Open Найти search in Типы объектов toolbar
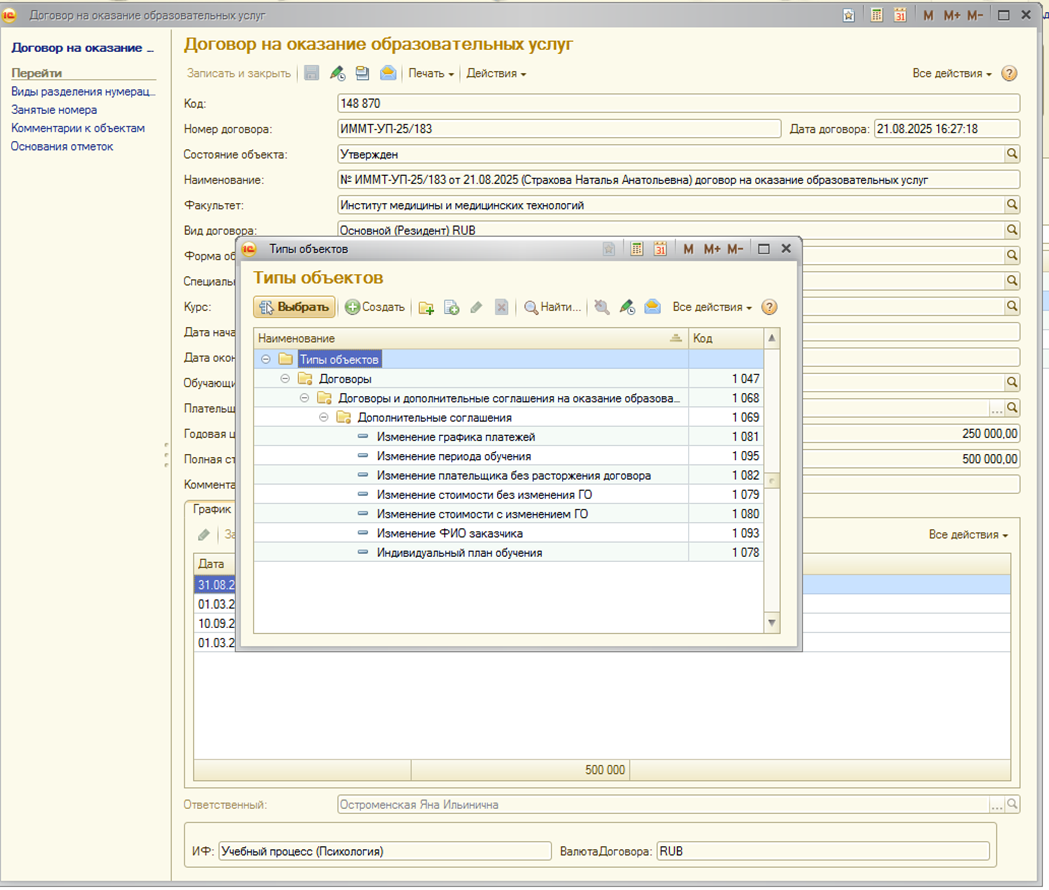 tap(552, 308)
